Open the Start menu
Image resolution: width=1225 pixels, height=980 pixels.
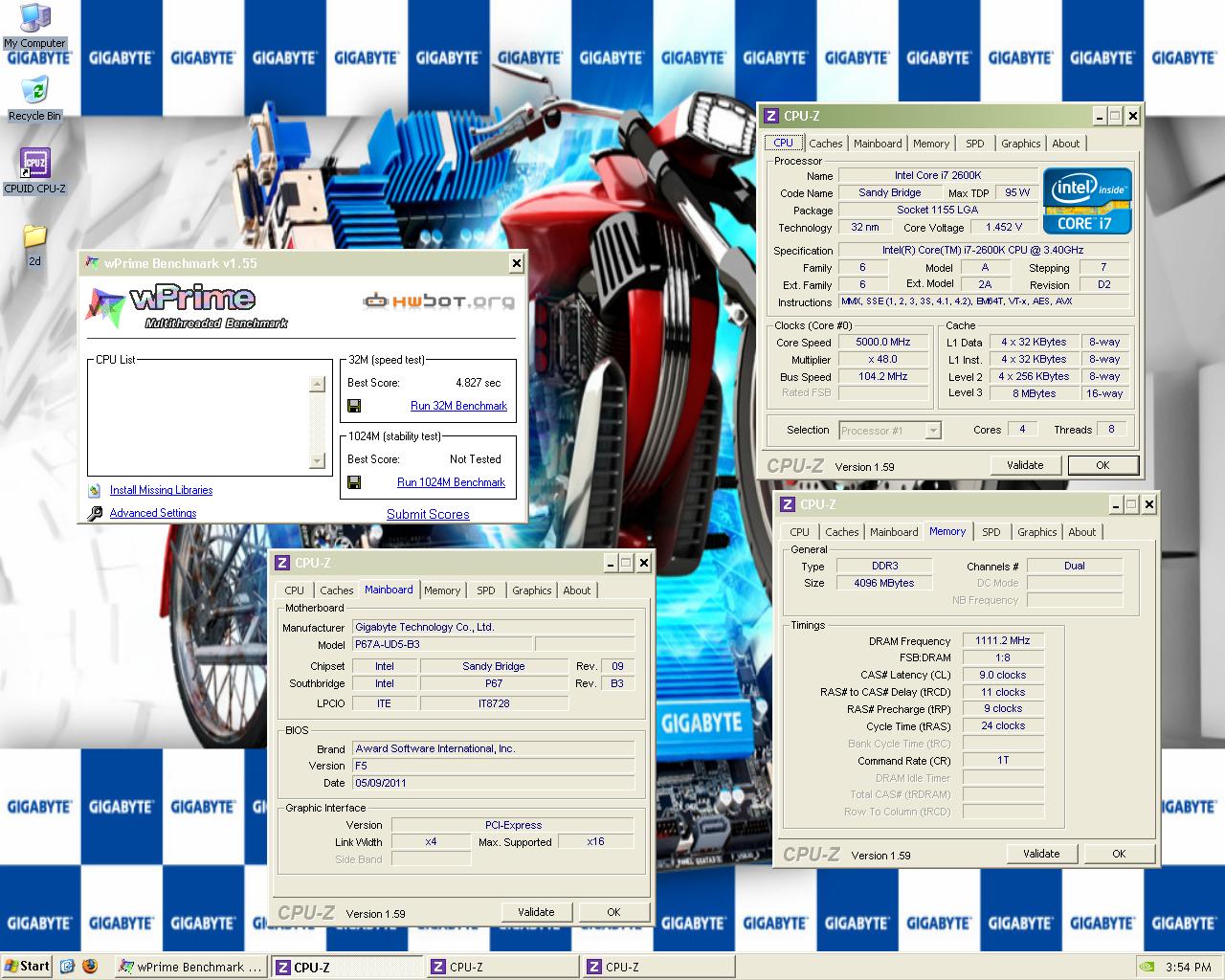click(27, 967)
